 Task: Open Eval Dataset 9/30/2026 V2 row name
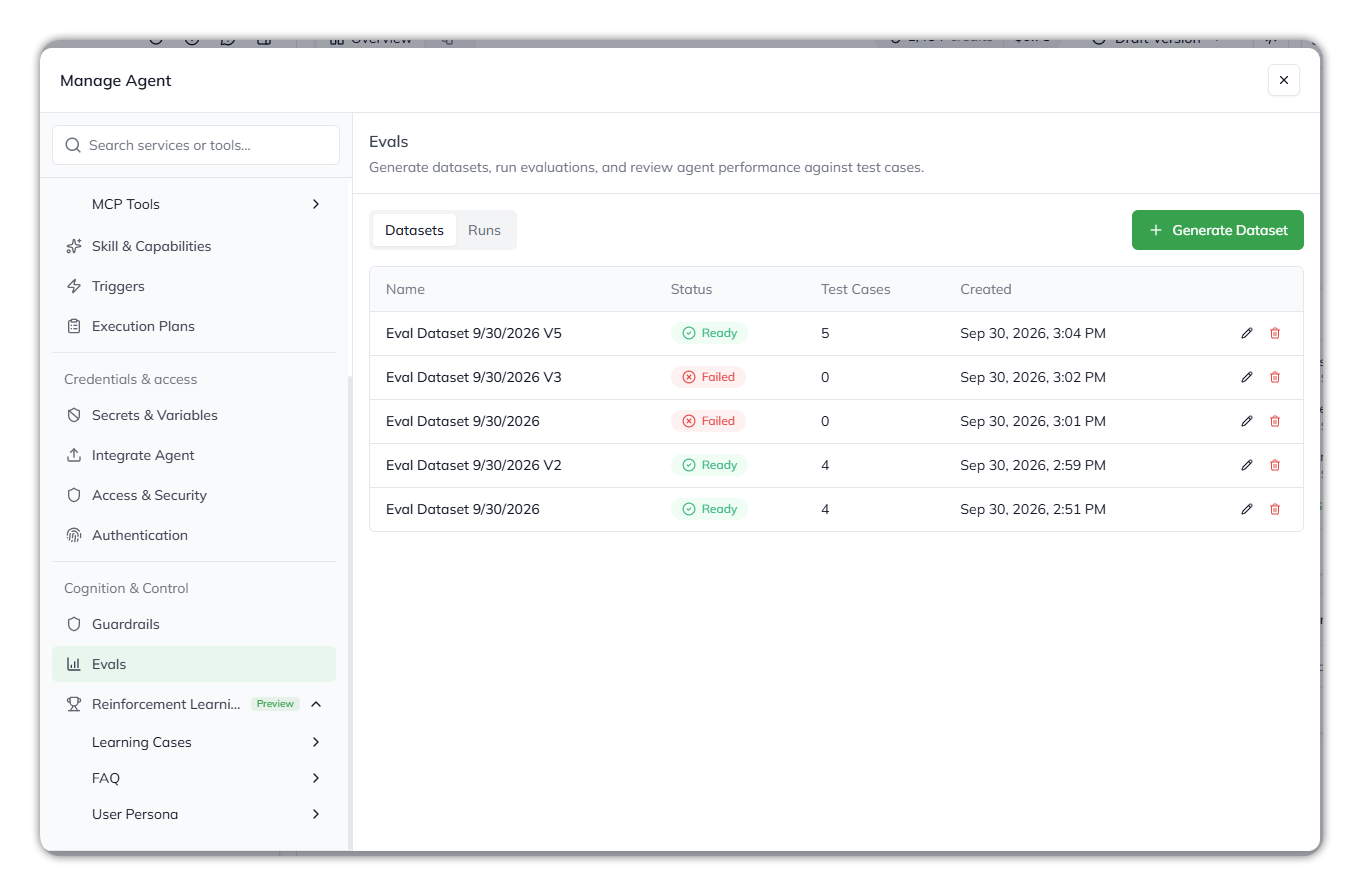coord(474,465)
